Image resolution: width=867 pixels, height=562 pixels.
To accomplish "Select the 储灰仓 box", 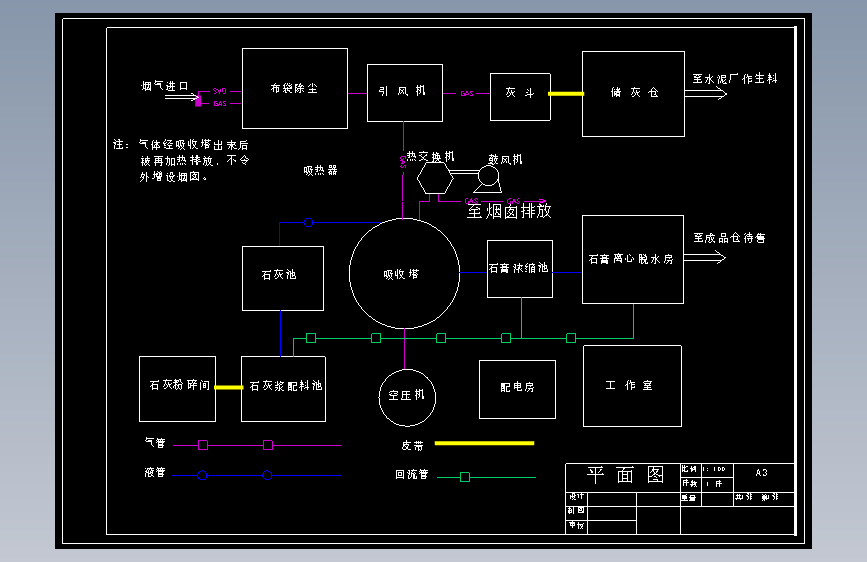I will click(633, 94).
